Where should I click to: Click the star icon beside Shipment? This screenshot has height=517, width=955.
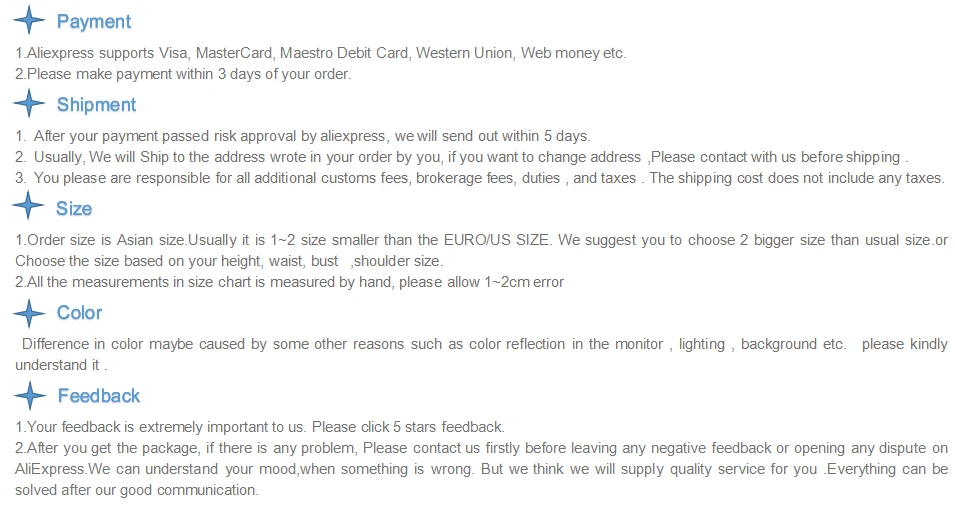[29, 103]
